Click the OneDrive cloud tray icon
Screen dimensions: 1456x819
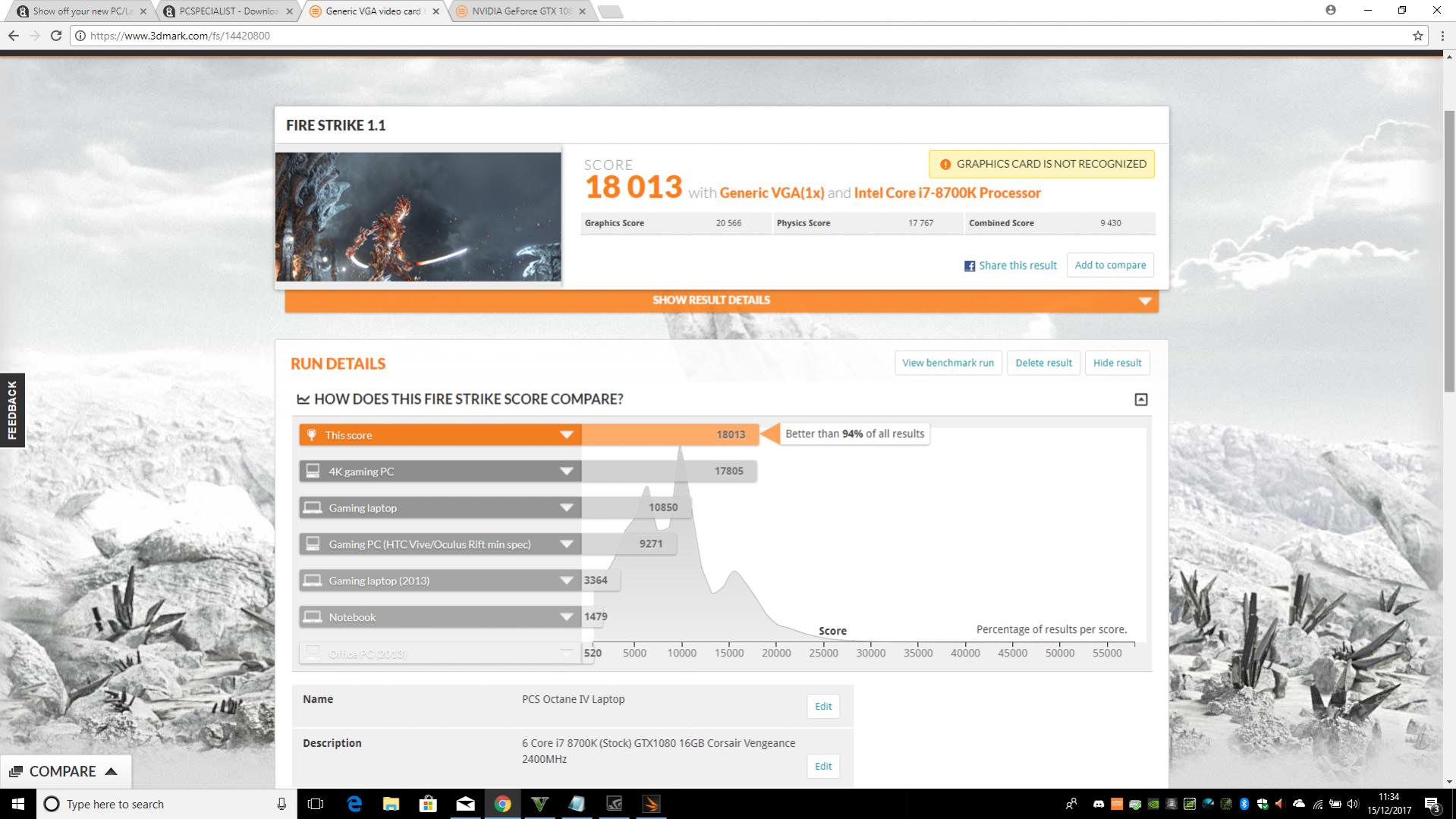click(1299, 804)
